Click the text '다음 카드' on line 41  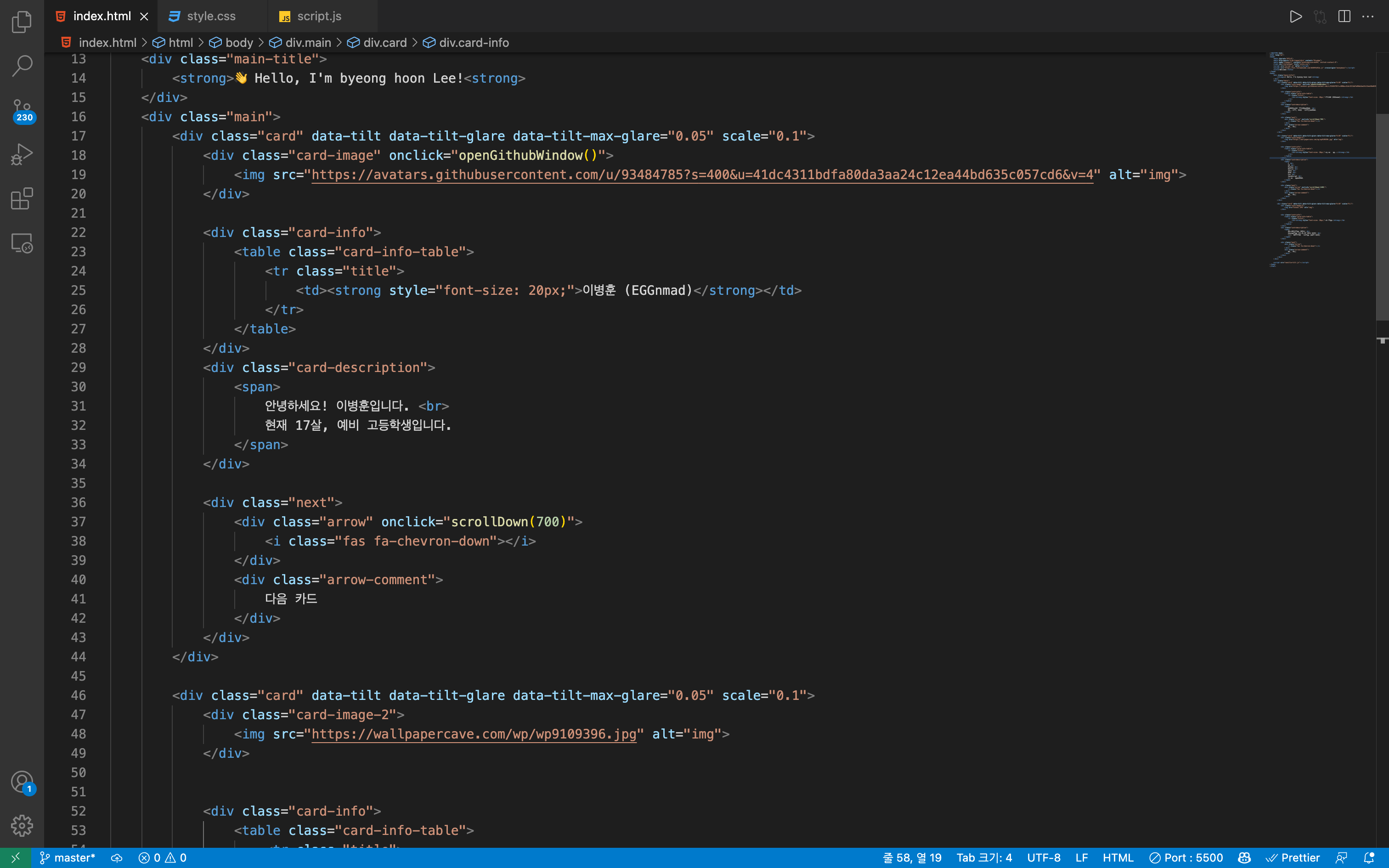(x=291, y=599)
